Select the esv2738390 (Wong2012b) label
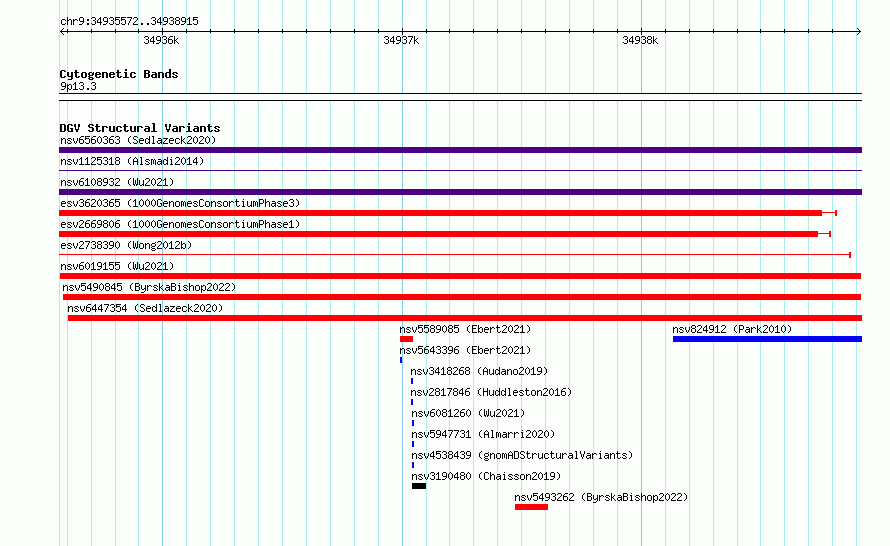The width and height of the screenshot is (890, 546). (126, 245)
